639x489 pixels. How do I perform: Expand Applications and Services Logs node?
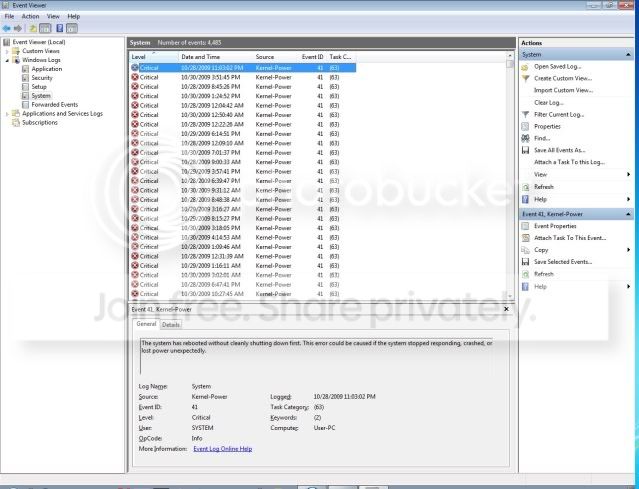click(x=7, y=114)
